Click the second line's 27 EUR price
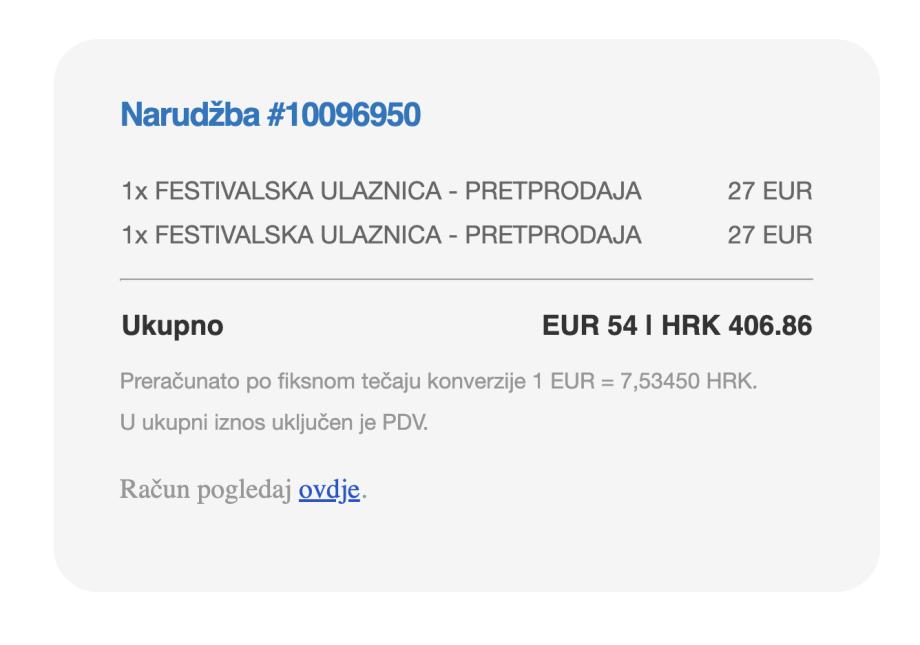 point(769,236)
